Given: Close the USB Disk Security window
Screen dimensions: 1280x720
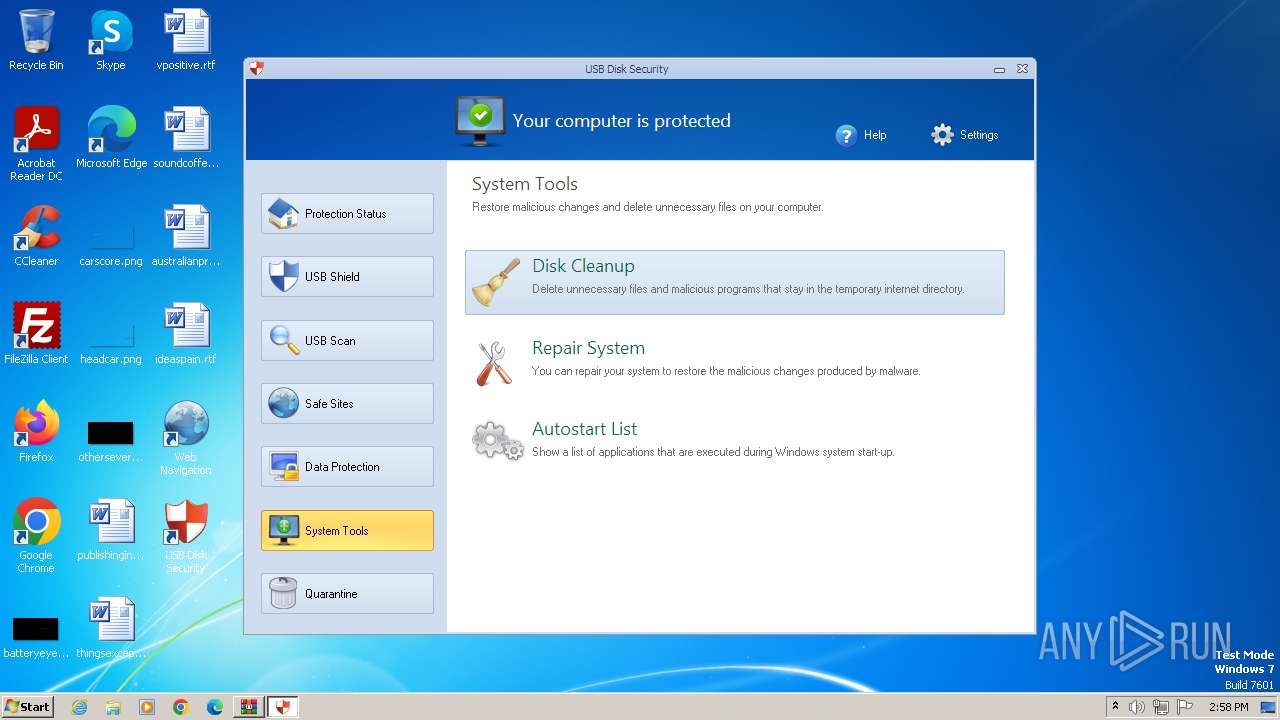Looking at the screenshot, I should (1022, 69).
